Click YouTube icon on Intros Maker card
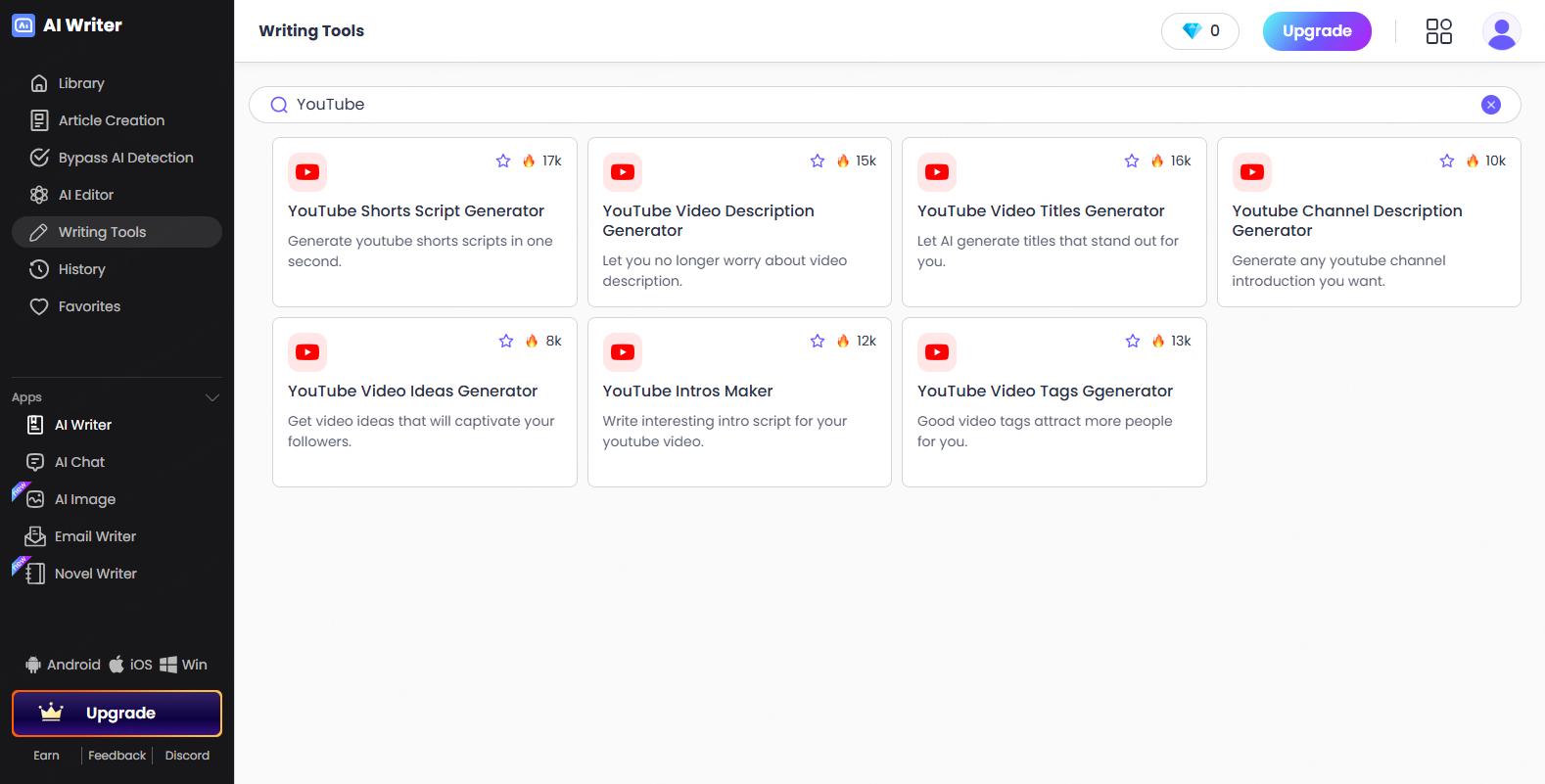Image resolution: width=1545 pixels, height=784 pixels. [623, 352]
